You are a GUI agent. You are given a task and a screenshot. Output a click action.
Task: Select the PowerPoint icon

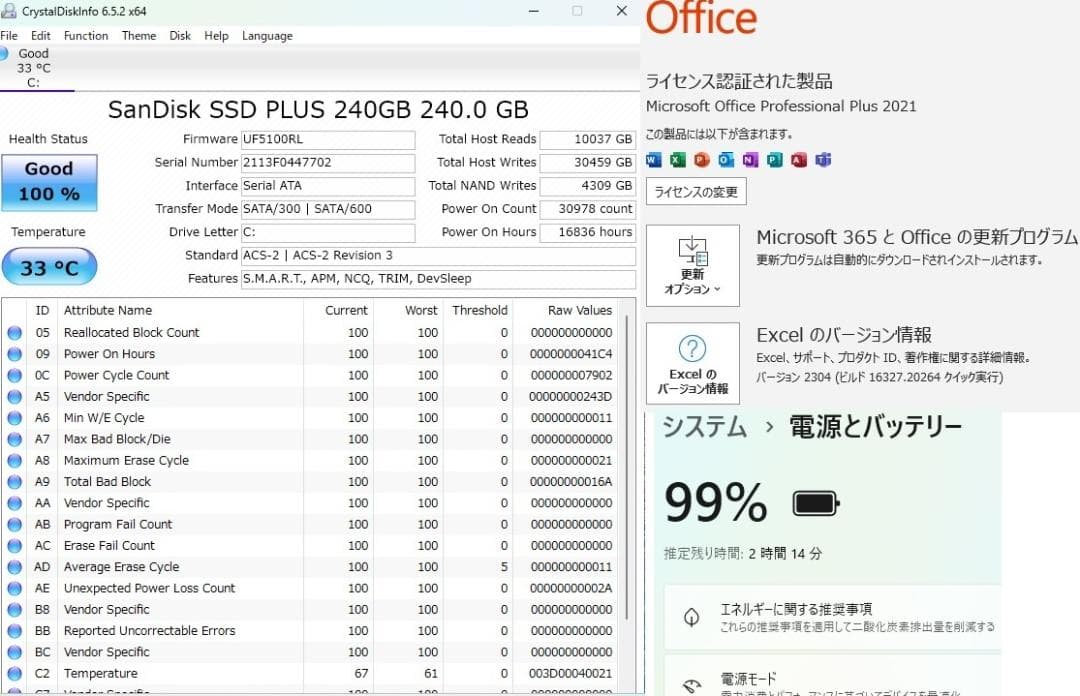[x=700, y=160]
